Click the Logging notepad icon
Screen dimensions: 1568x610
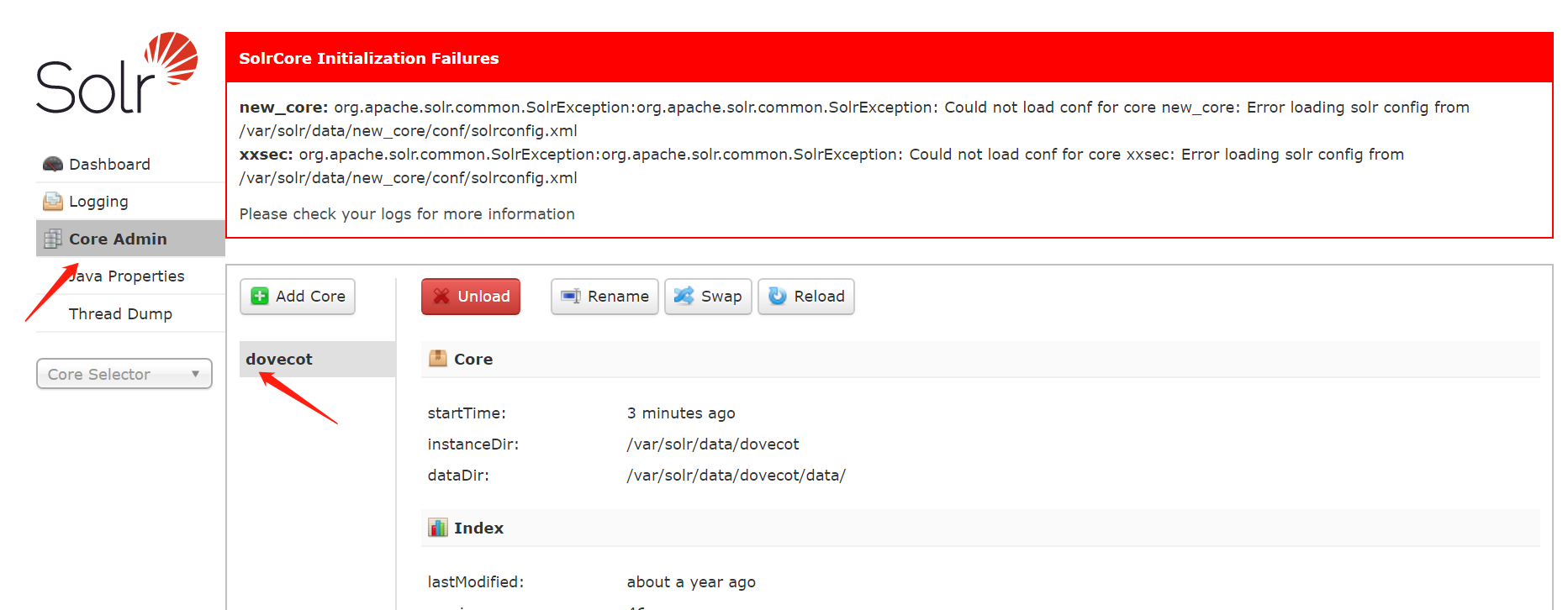pyautogui.click(x=53, y=202)
